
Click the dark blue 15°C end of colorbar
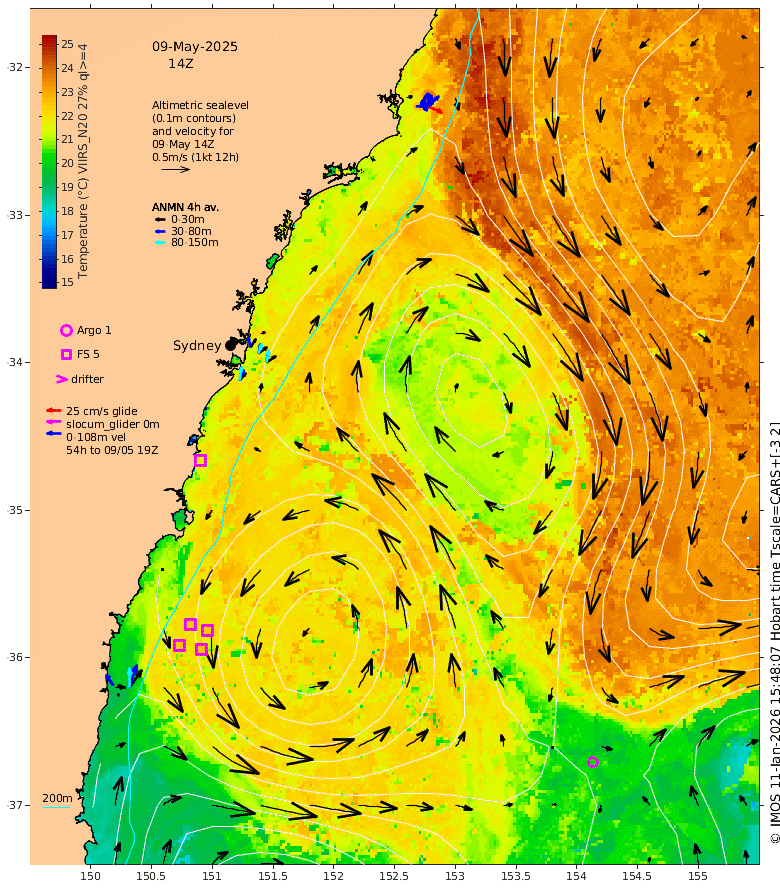coord(49,282)
